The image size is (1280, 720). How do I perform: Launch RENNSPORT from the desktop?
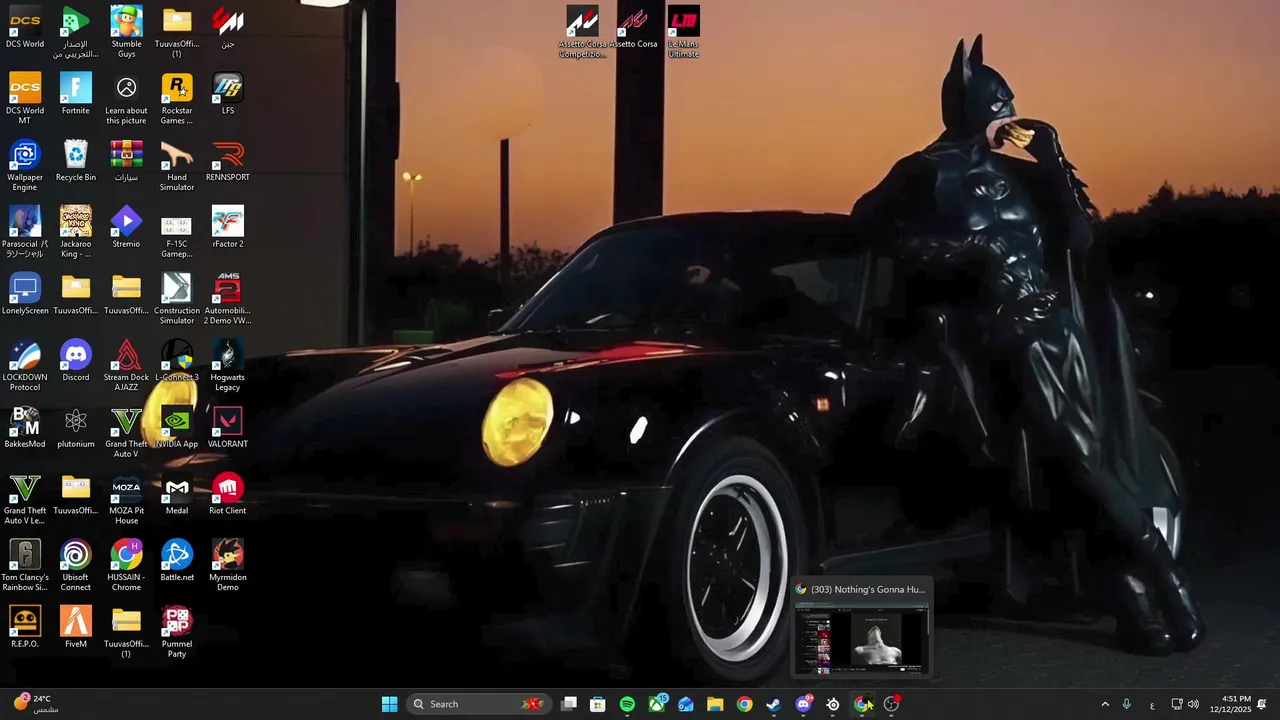pos(228,160)
